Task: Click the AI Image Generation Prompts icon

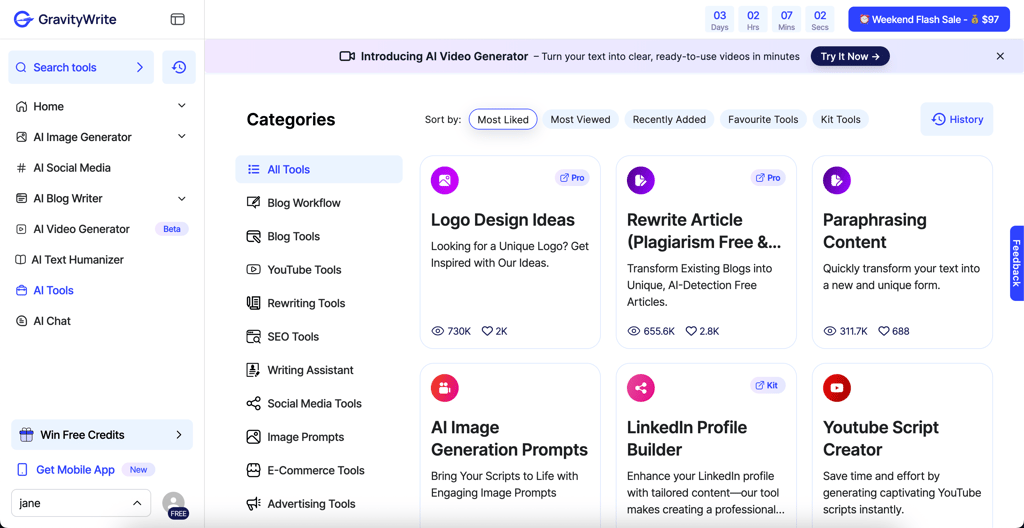Action: click(x=445, y=388)
